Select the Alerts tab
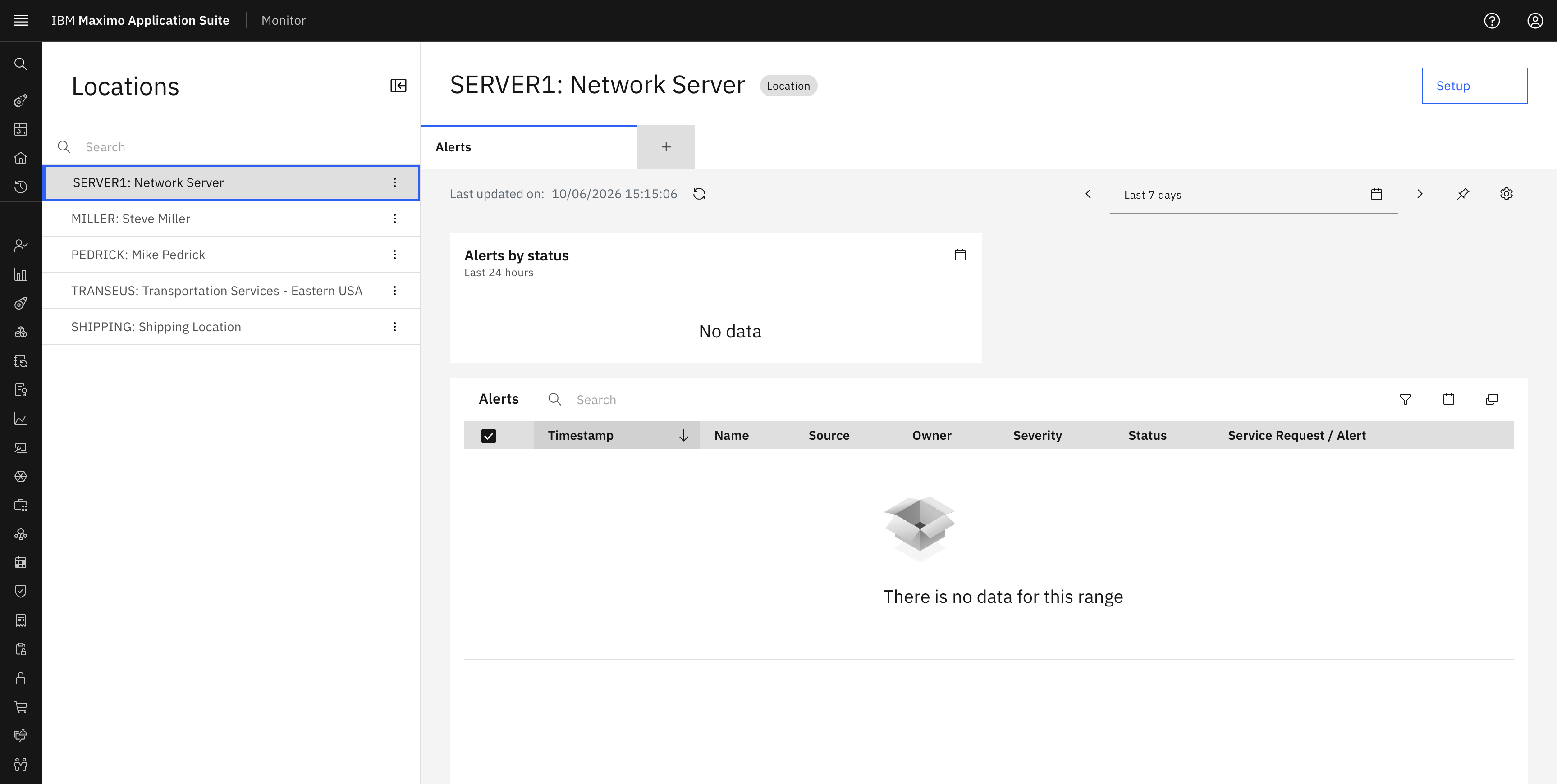The height and width of the screenshot is (784, 1557). [529, 147]
